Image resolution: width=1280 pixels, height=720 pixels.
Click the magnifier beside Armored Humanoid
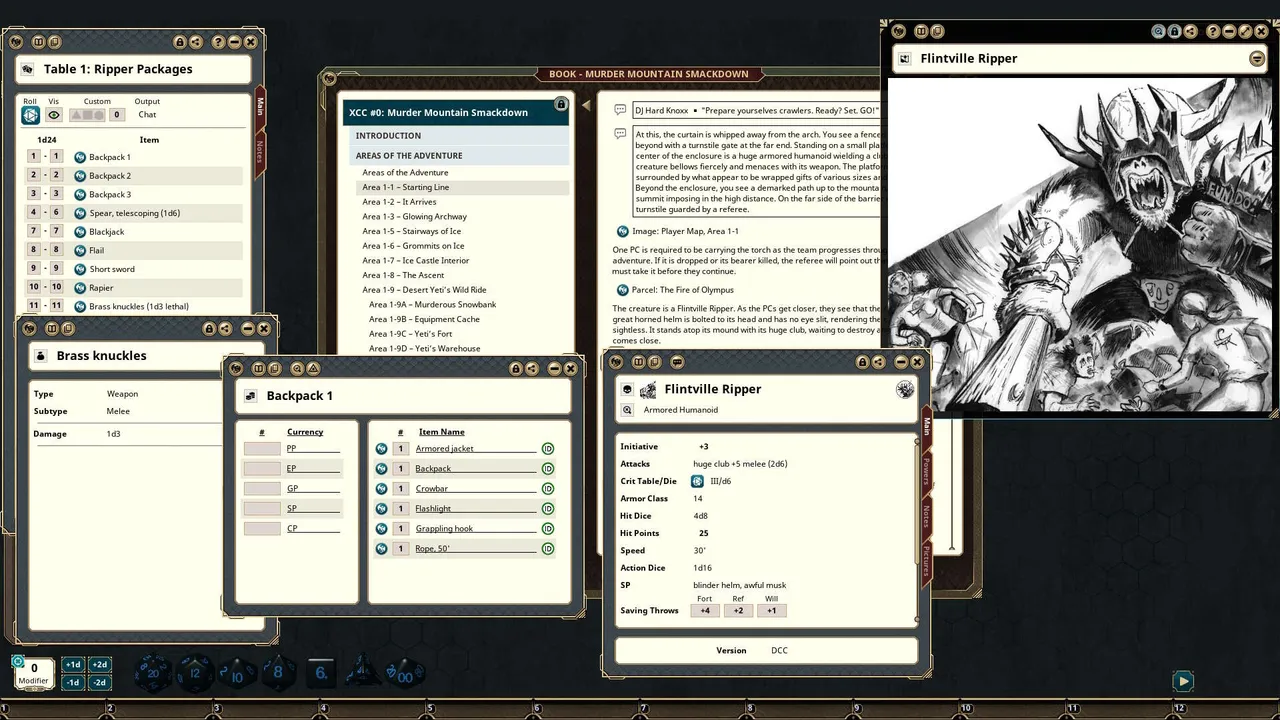point(627,410)
